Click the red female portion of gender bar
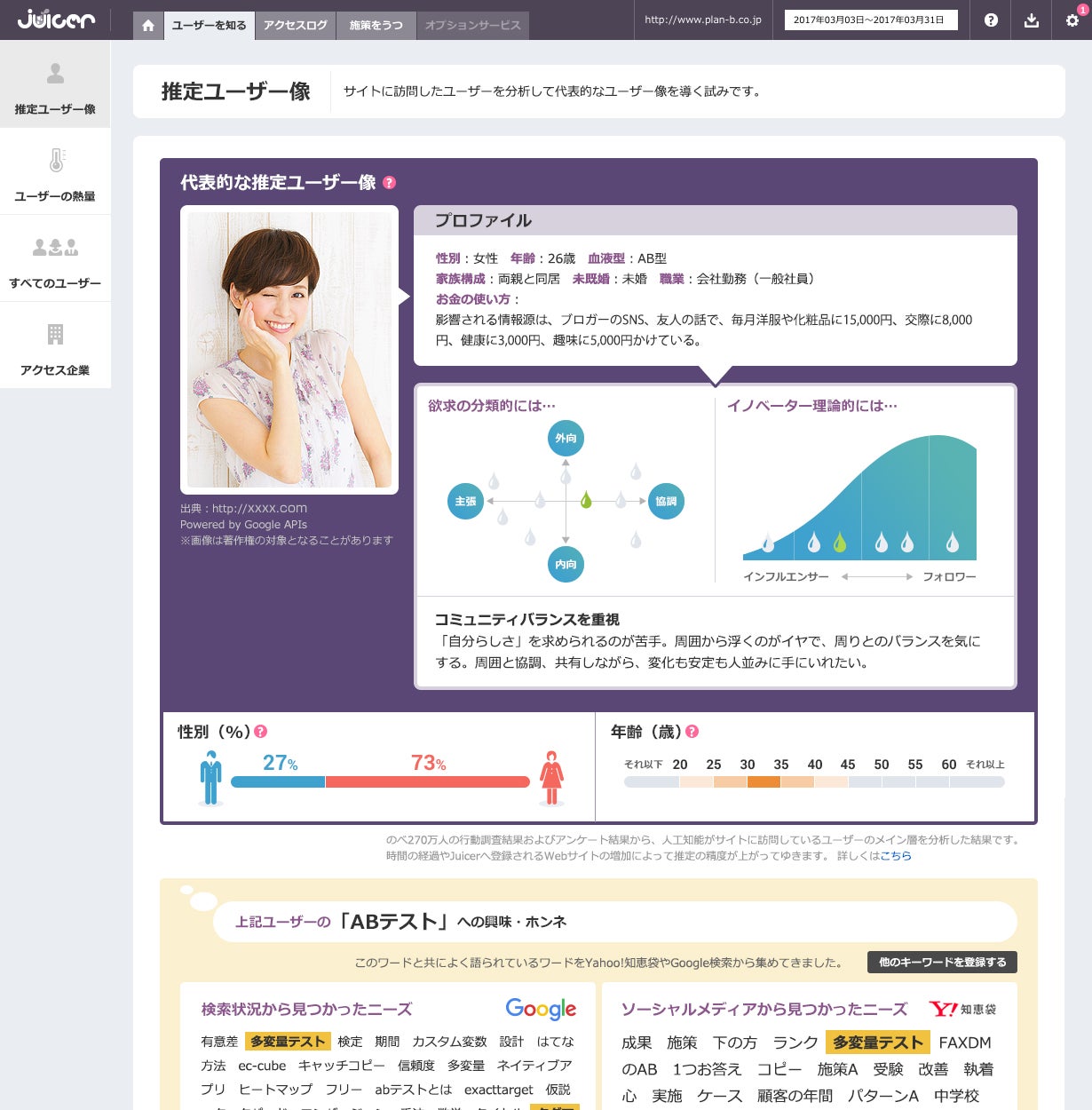Viewport: 1092px width, 1110px height. (427, 782)
